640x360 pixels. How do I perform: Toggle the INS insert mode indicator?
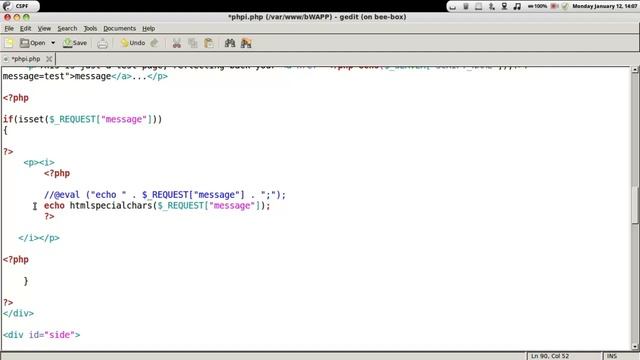611,356
